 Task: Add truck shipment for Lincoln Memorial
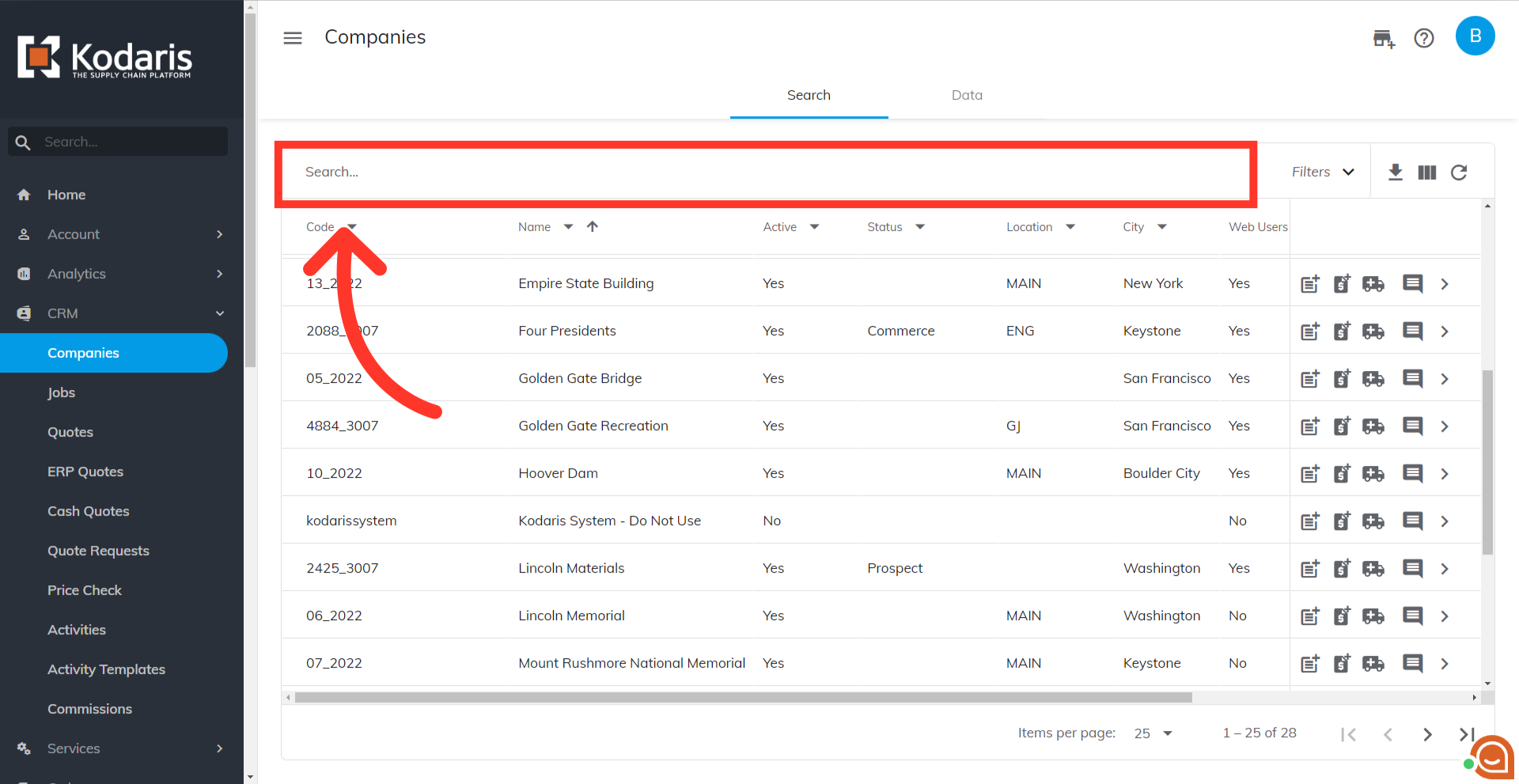1373,616
